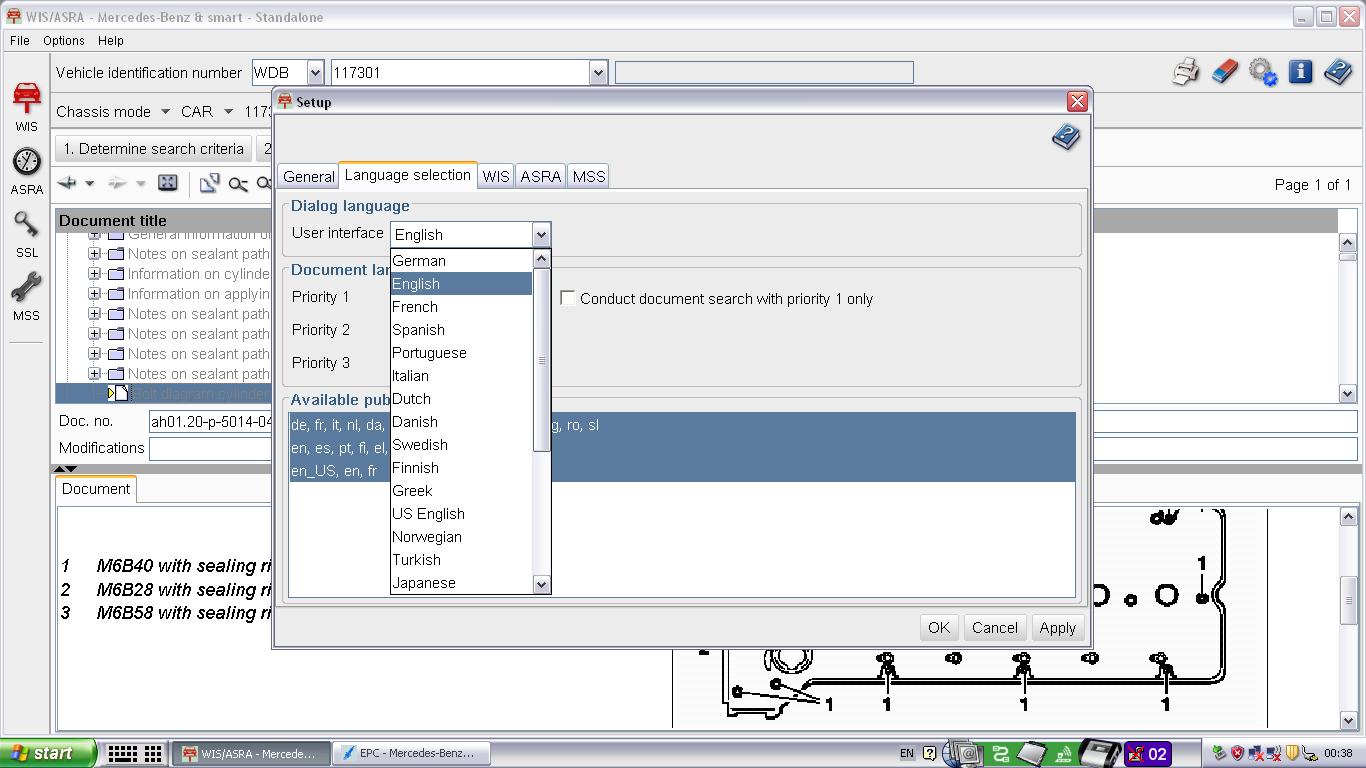Open the back arrow history dropdown
Screen dimensions: 1366x768
click(89, 183)
